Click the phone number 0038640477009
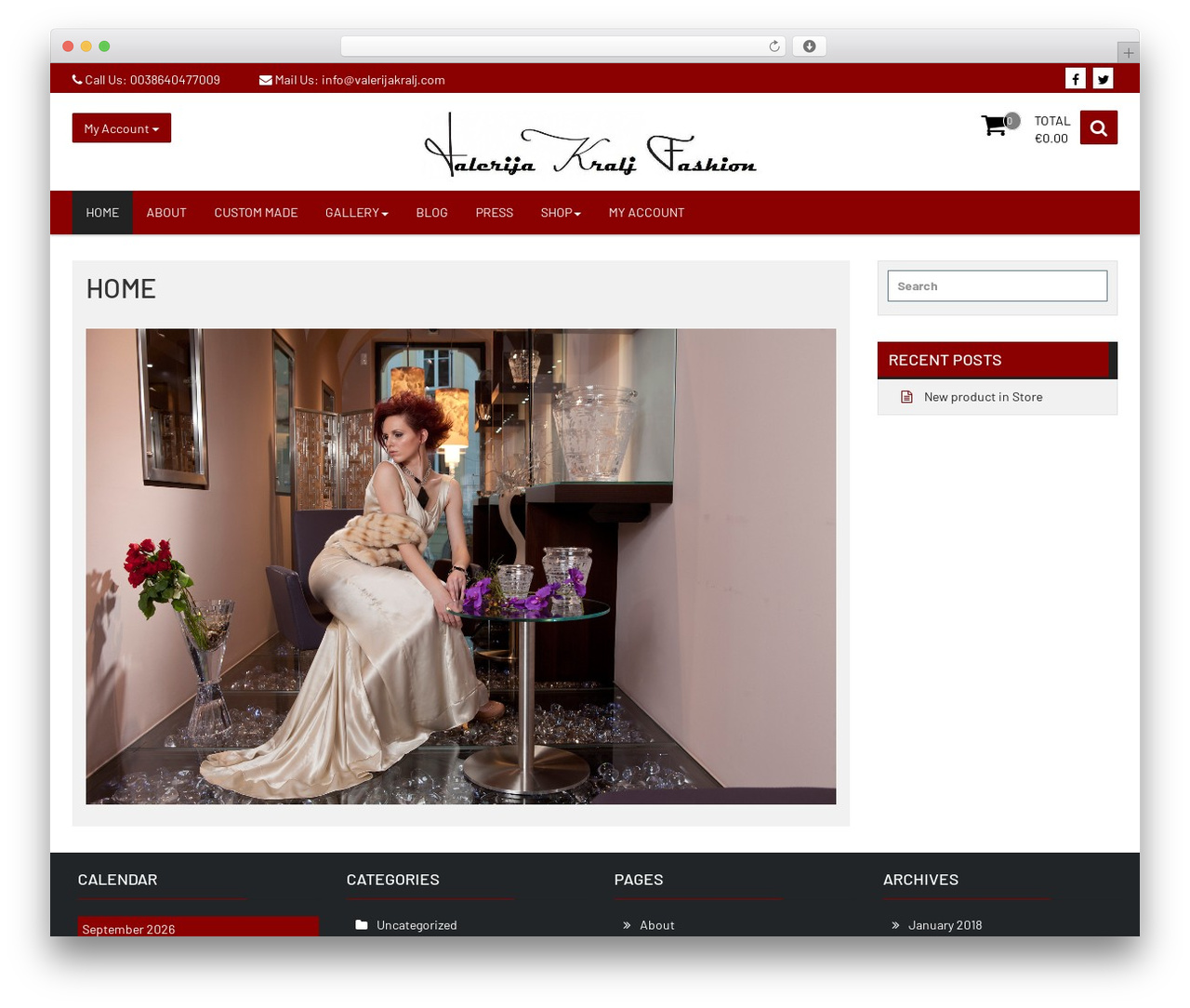 tap(175, 80)
